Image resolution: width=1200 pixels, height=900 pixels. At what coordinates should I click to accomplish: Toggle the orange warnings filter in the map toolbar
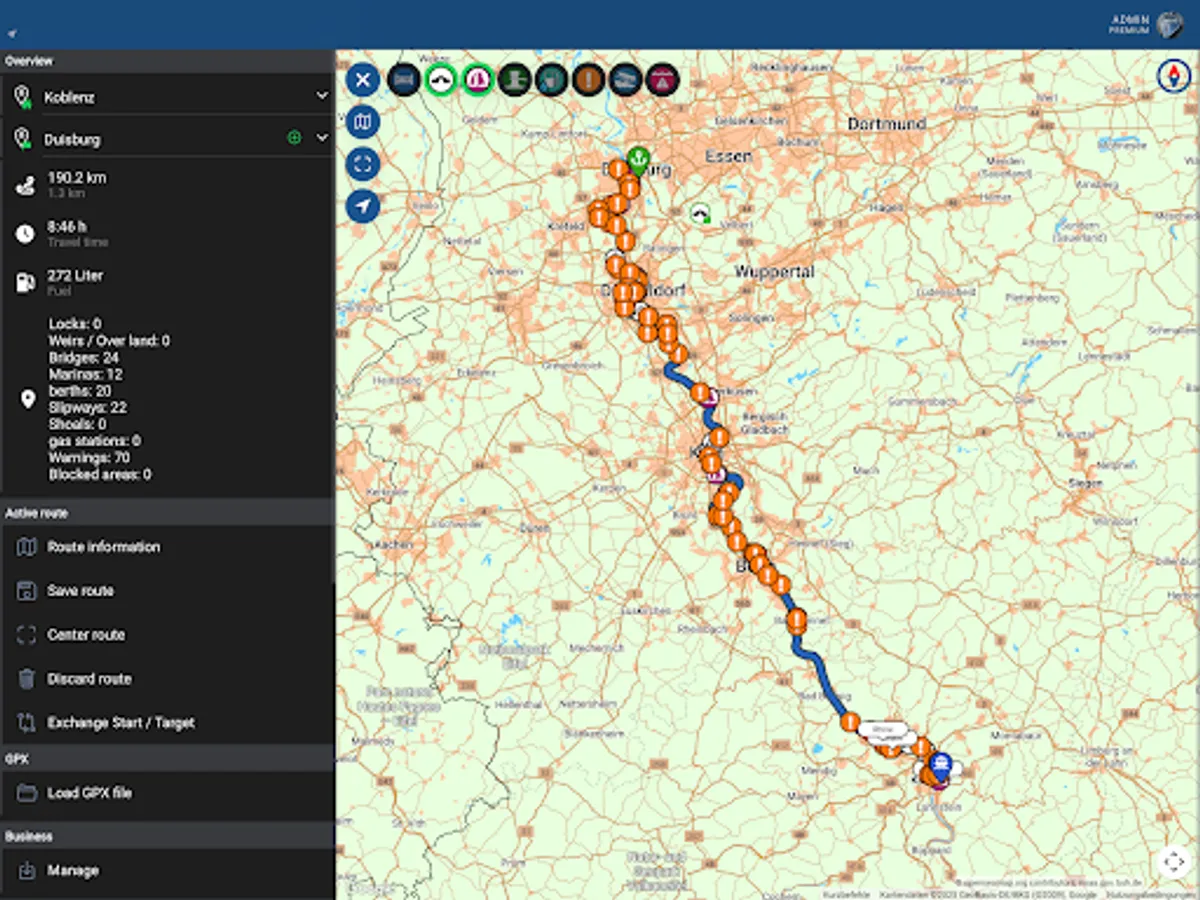(x=588, y=80)
